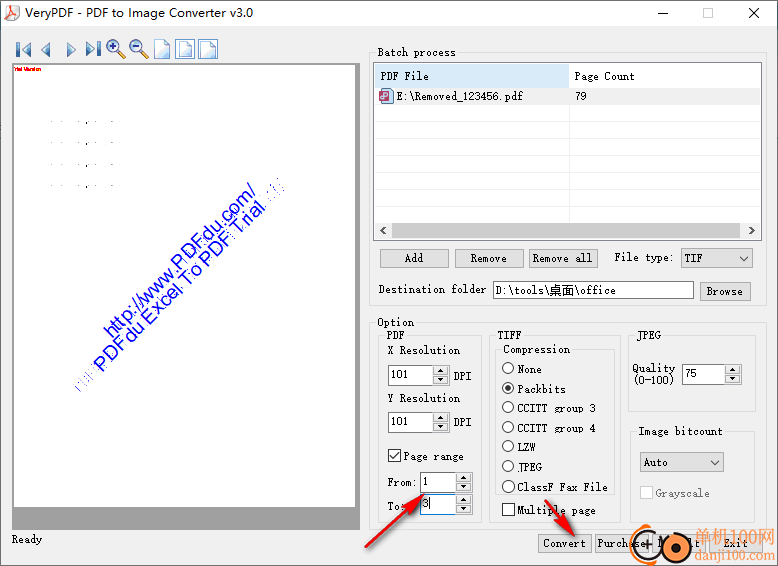Image resolution: width=778 pixels, height=566 pixels.
Task: Uncheck the Page range checkbox
Action: 394,455
